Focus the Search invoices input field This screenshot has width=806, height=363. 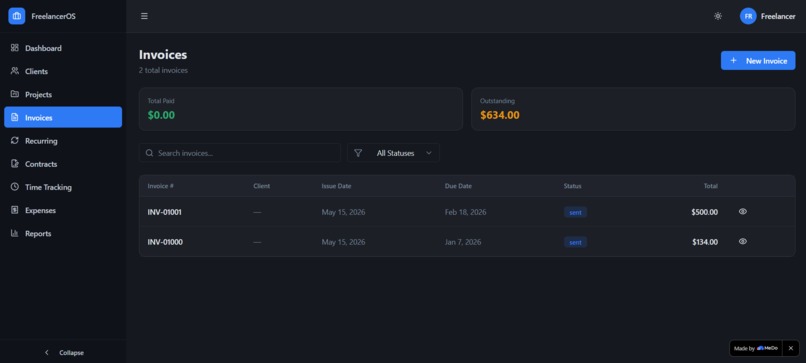240,153
